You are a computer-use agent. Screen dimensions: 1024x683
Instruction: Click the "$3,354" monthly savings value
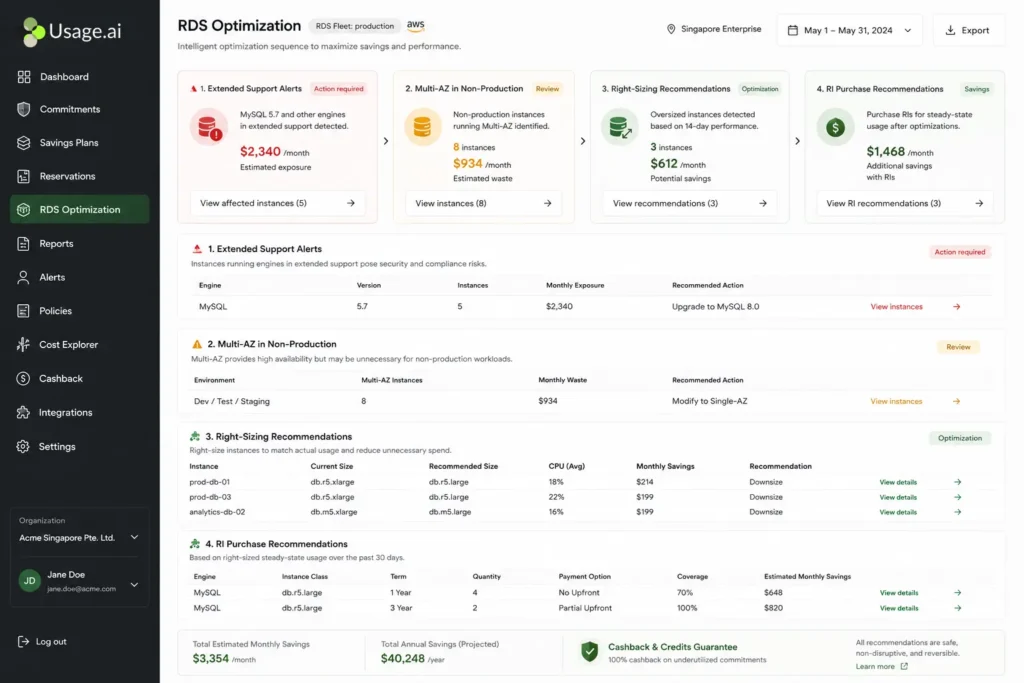coord(210,659)
